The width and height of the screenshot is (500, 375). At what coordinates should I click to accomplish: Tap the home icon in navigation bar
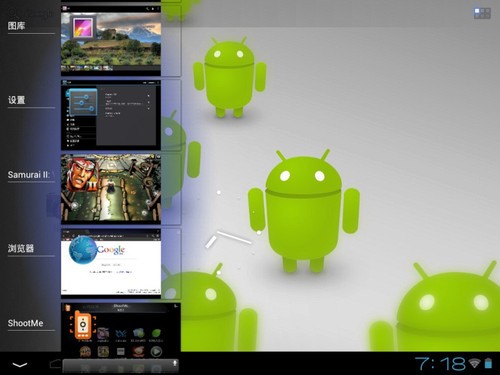[x=55, y=364]
